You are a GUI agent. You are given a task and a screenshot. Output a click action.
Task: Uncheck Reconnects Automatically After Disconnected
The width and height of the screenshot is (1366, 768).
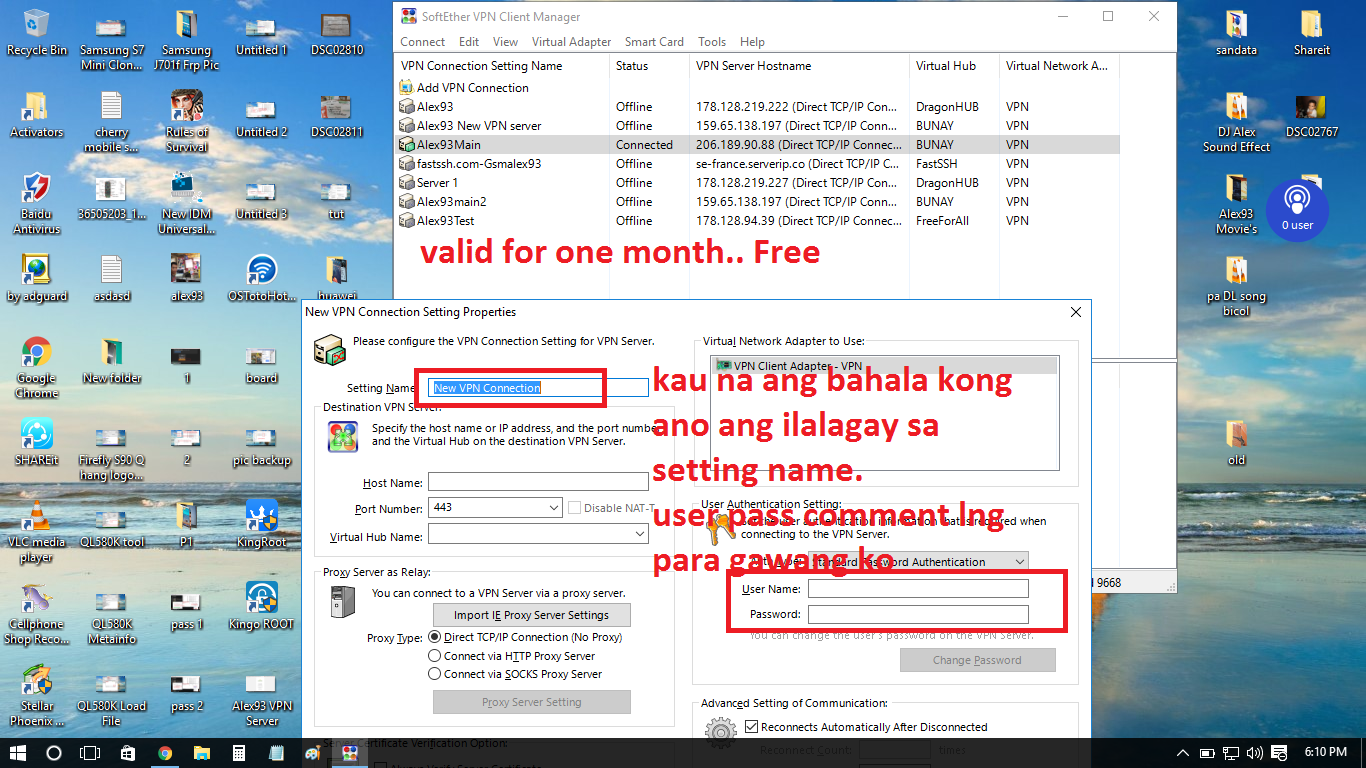[x=752, y=727]
